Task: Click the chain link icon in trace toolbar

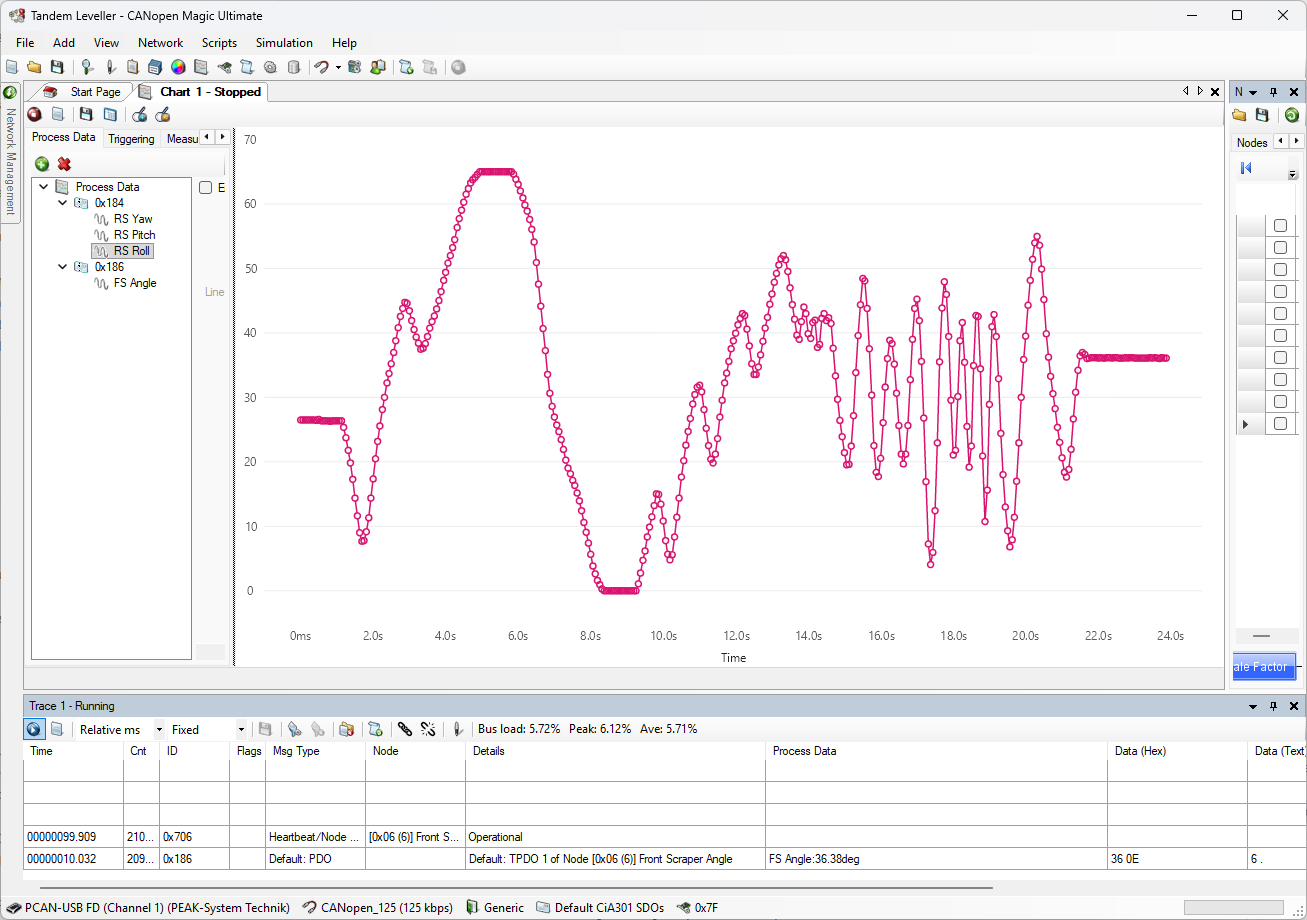Action: coord(404,730)
